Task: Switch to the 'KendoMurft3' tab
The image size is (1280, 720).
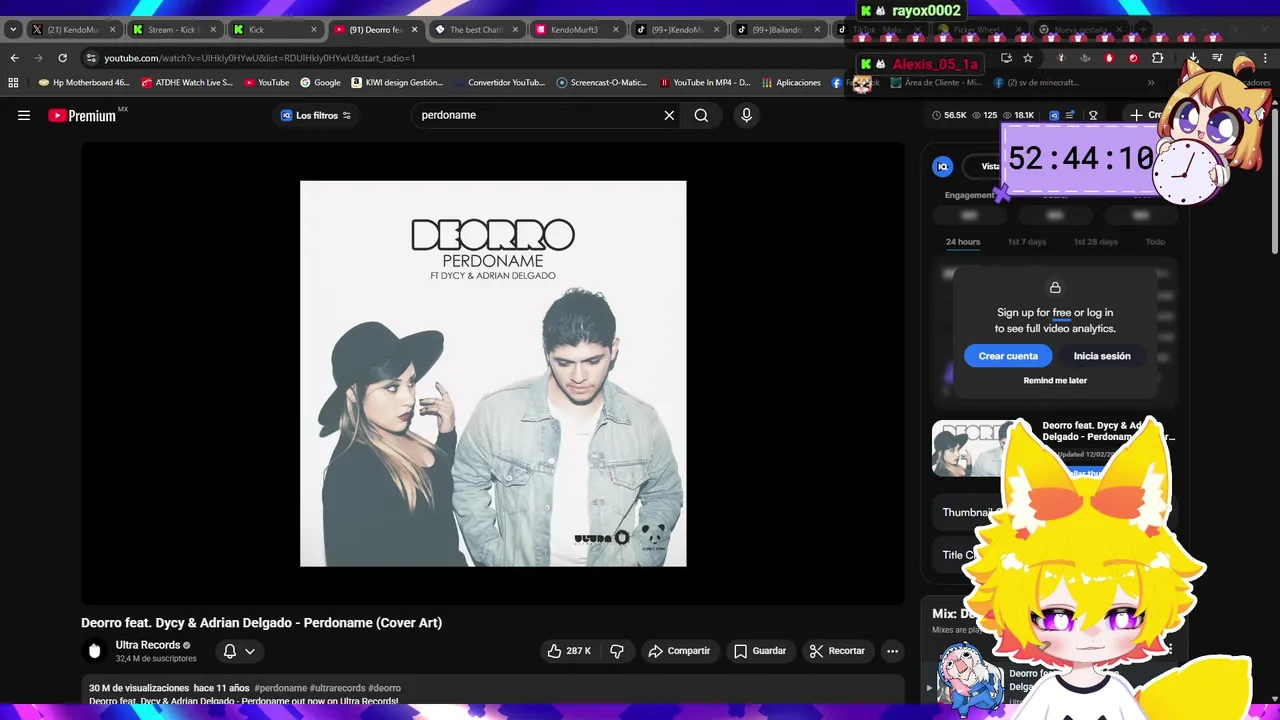Action: point(578,30)
